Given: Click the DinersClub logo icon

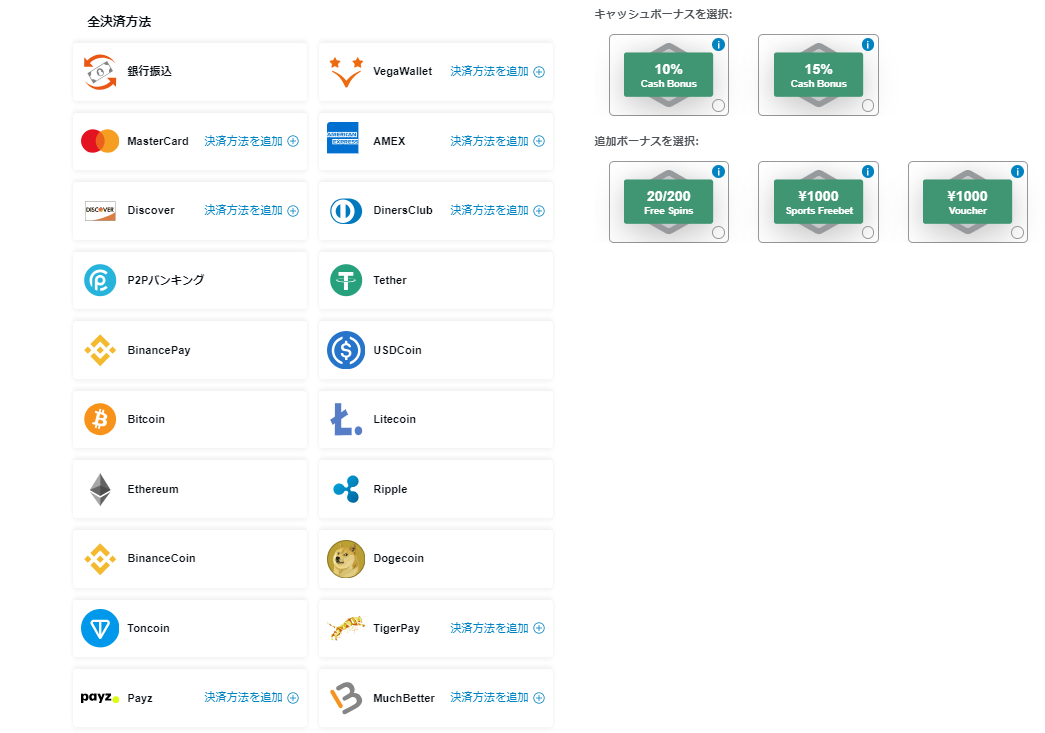Looking at the screenshot, I should (346, 211).
